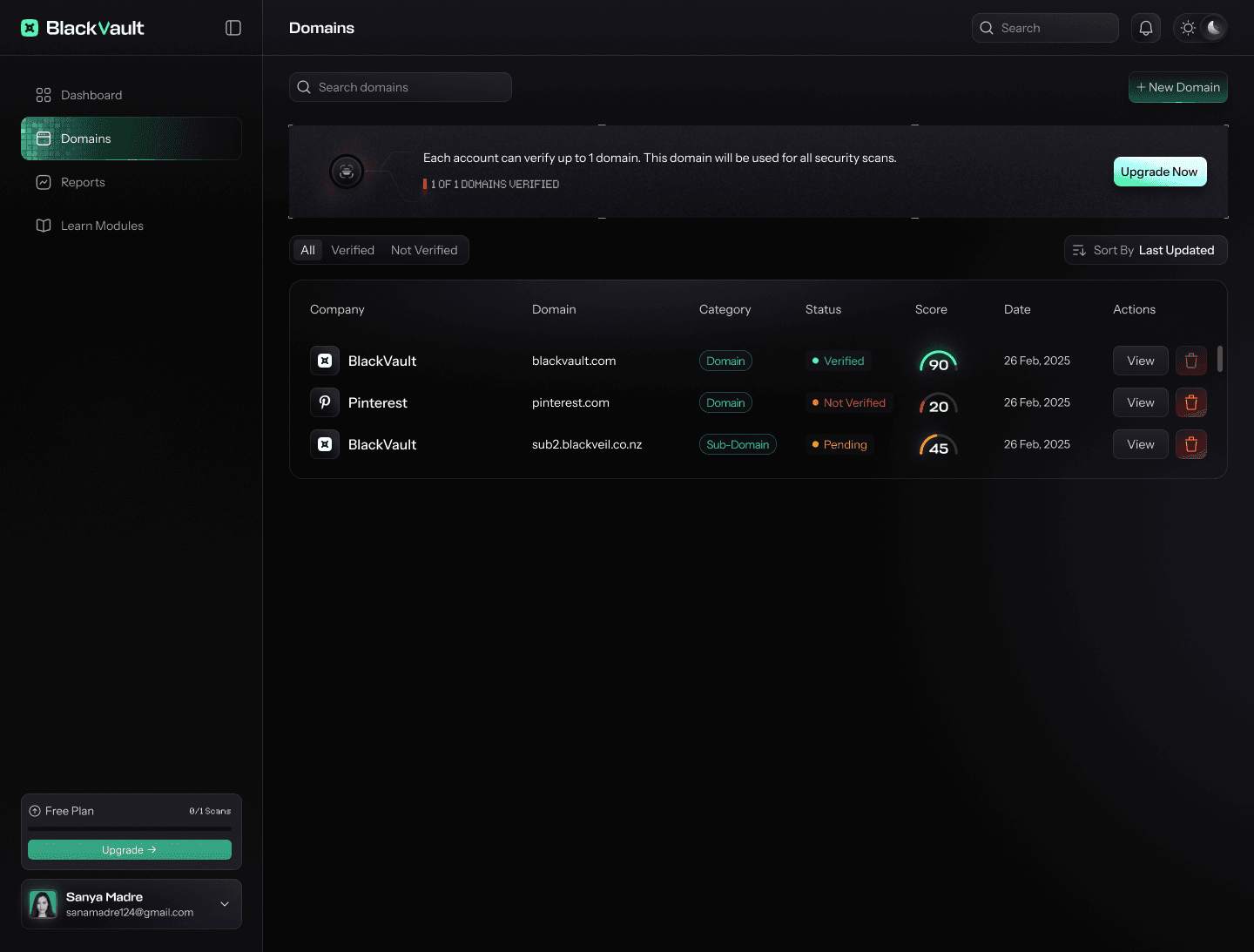Image resolution: width=1254 pixels, height=952 pixels.
Task: Open the Sort By Last Updated dropdown
Action: point(1146,250)
